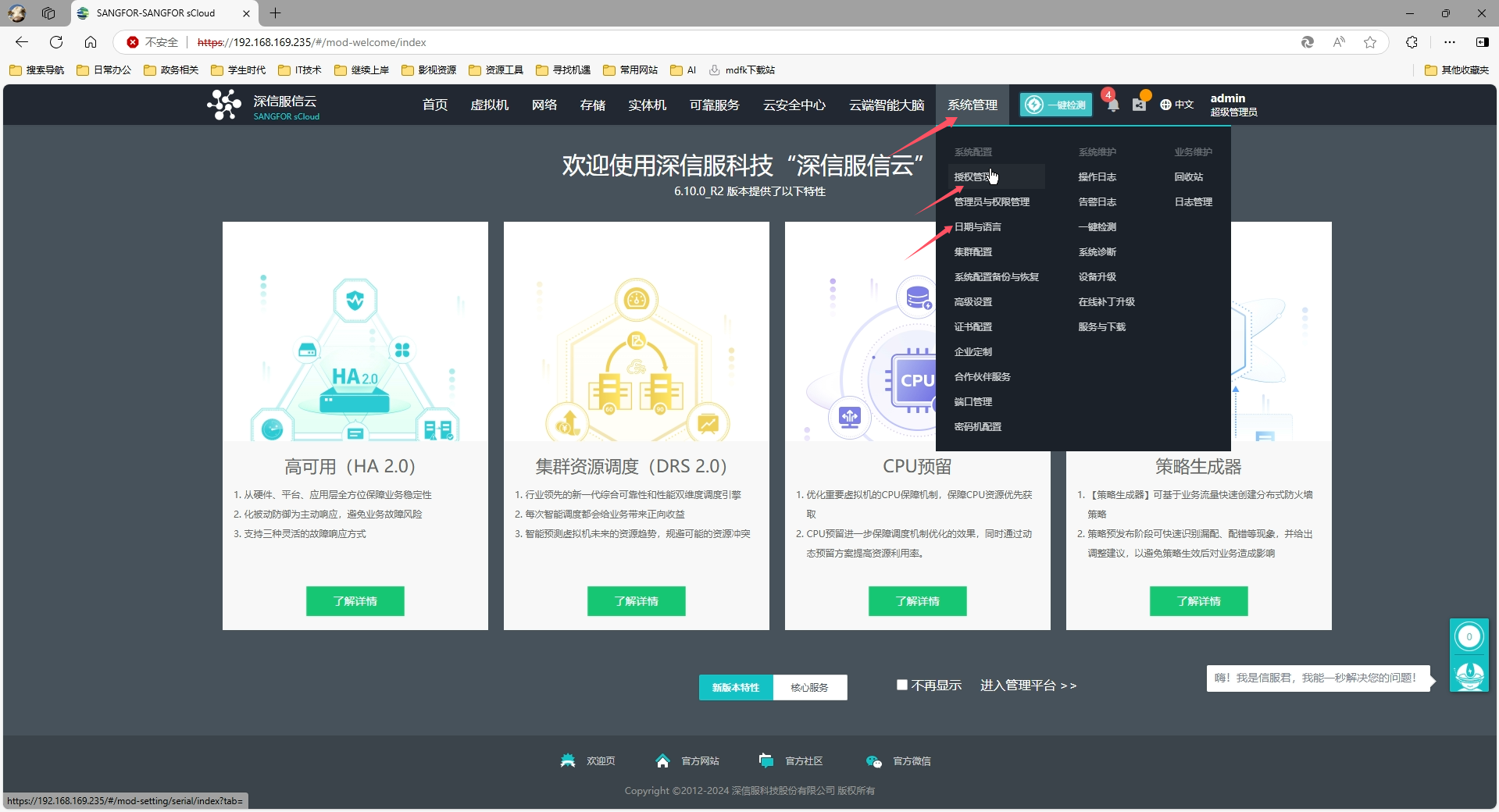This screenshot has height=812, width=1499.
Task: Open 设备升级 entry
Action: point(1097,276)
